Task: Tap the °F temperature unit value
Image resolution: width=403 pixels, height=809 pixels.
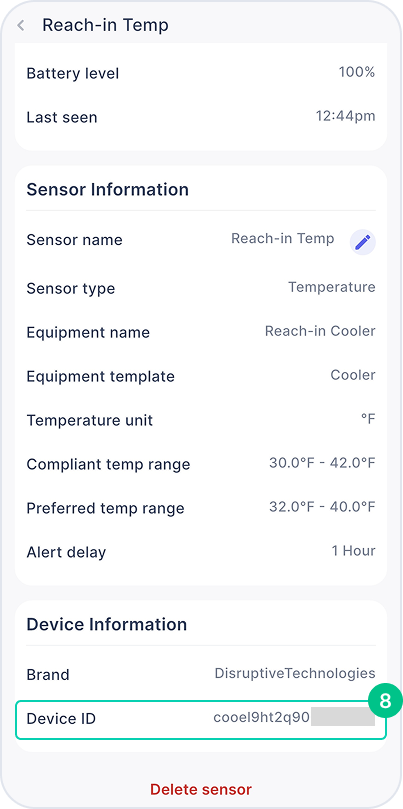Action: point(368,419)
